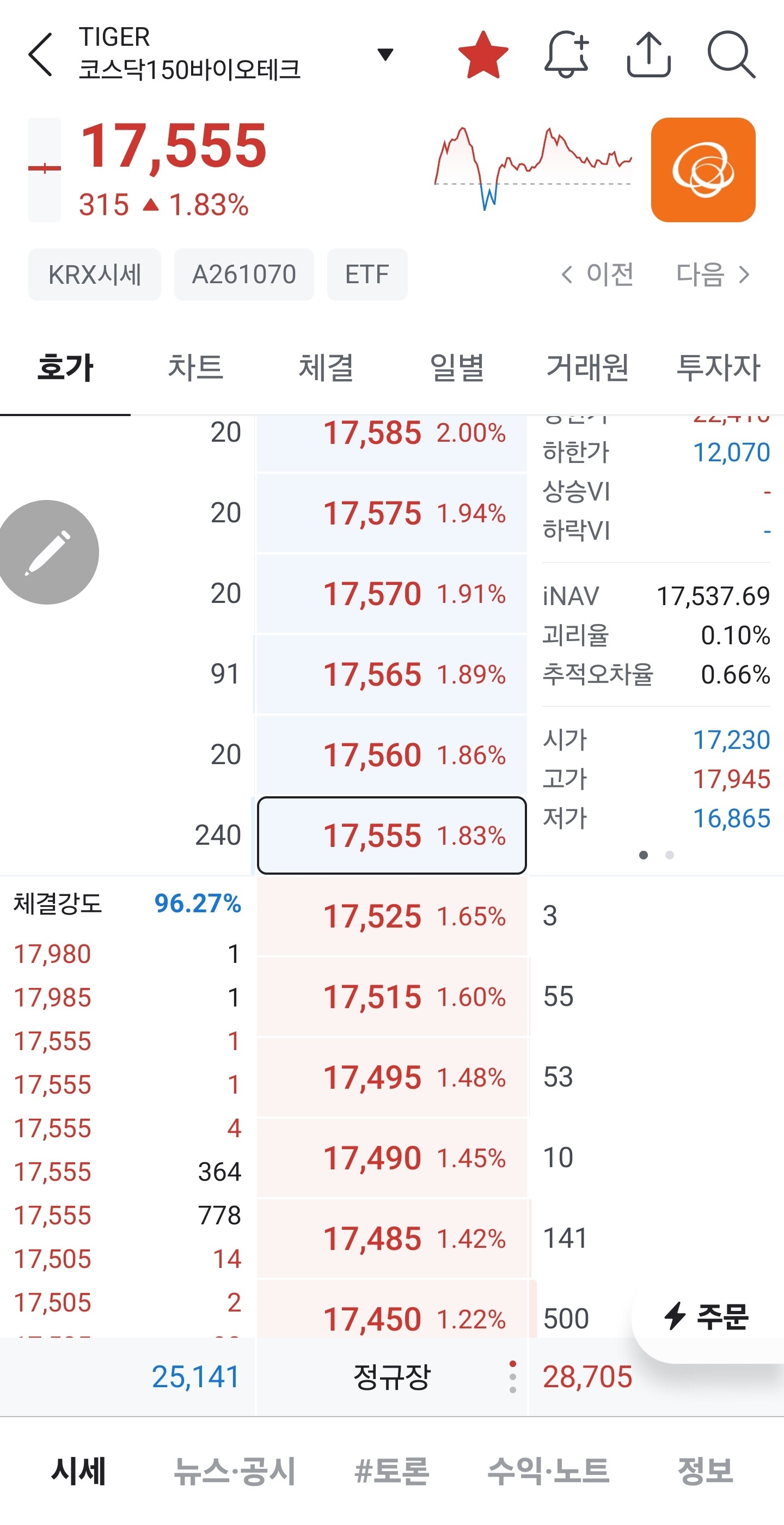784x1525 pixels.
Task: Open the mini intraday price chart
Action: (533, 169)
